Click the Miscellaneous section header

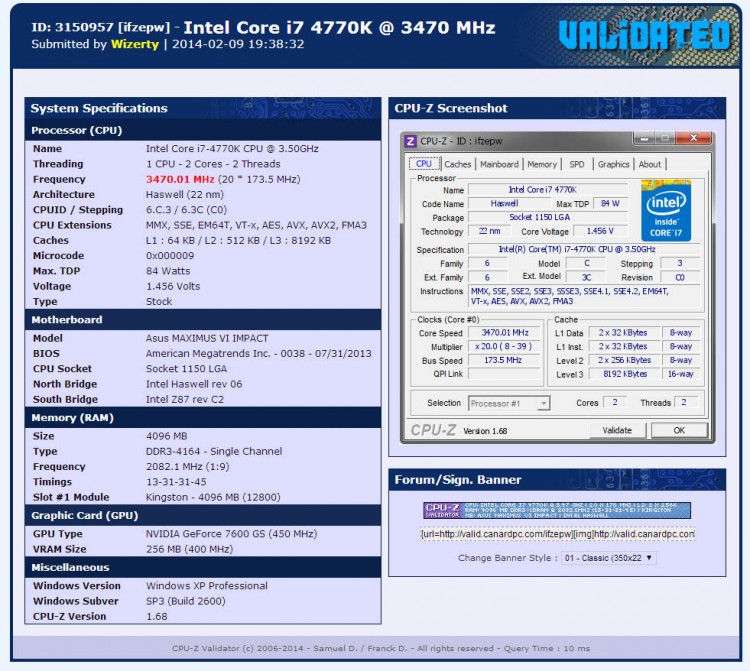coord(203,567)
